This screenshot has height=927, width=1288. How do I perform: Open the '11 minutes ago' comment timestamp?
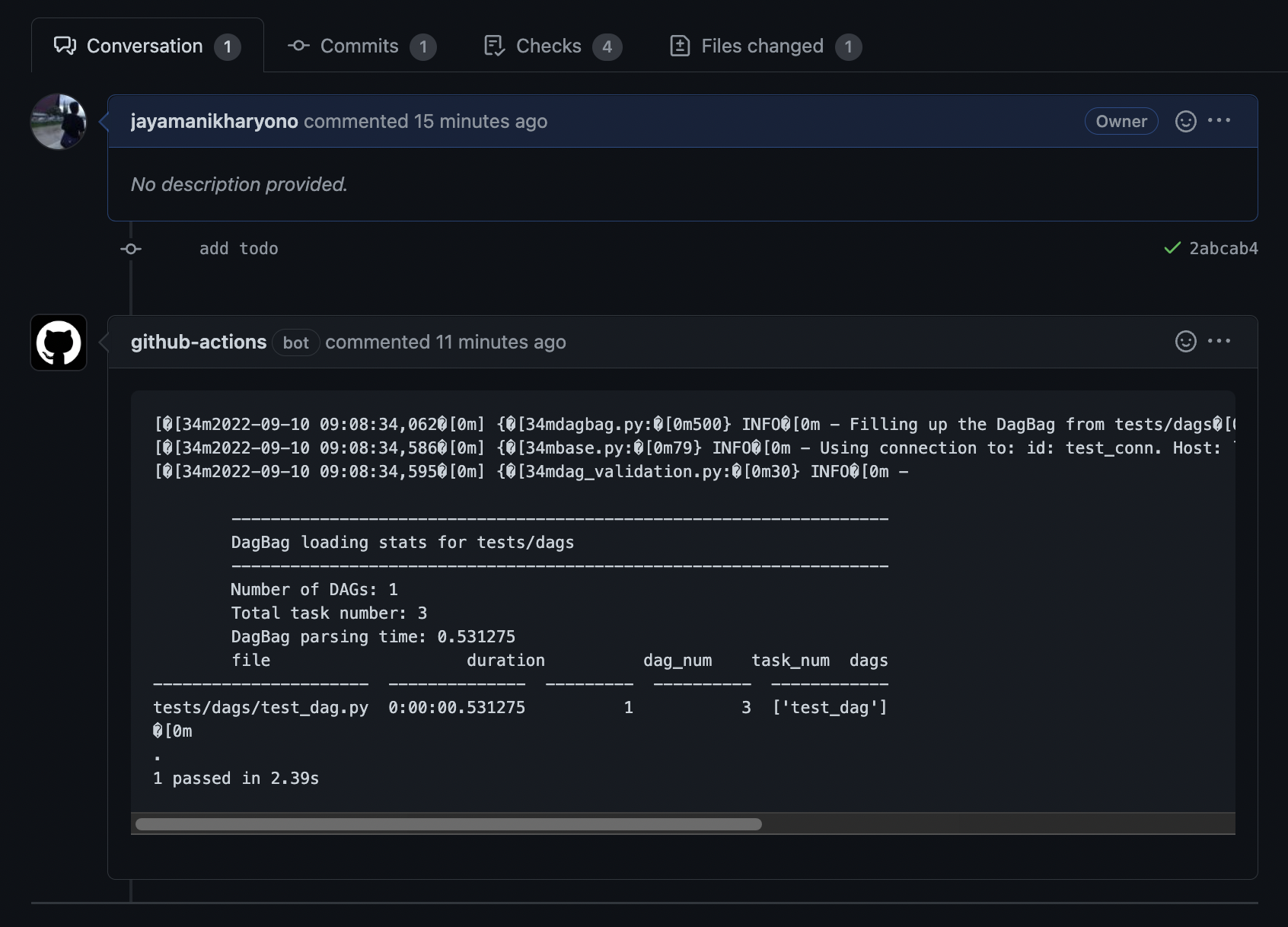501,342
